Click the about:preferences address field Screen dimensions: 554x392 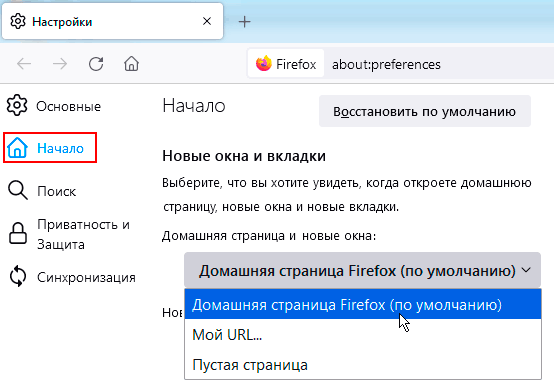[386, 64]
